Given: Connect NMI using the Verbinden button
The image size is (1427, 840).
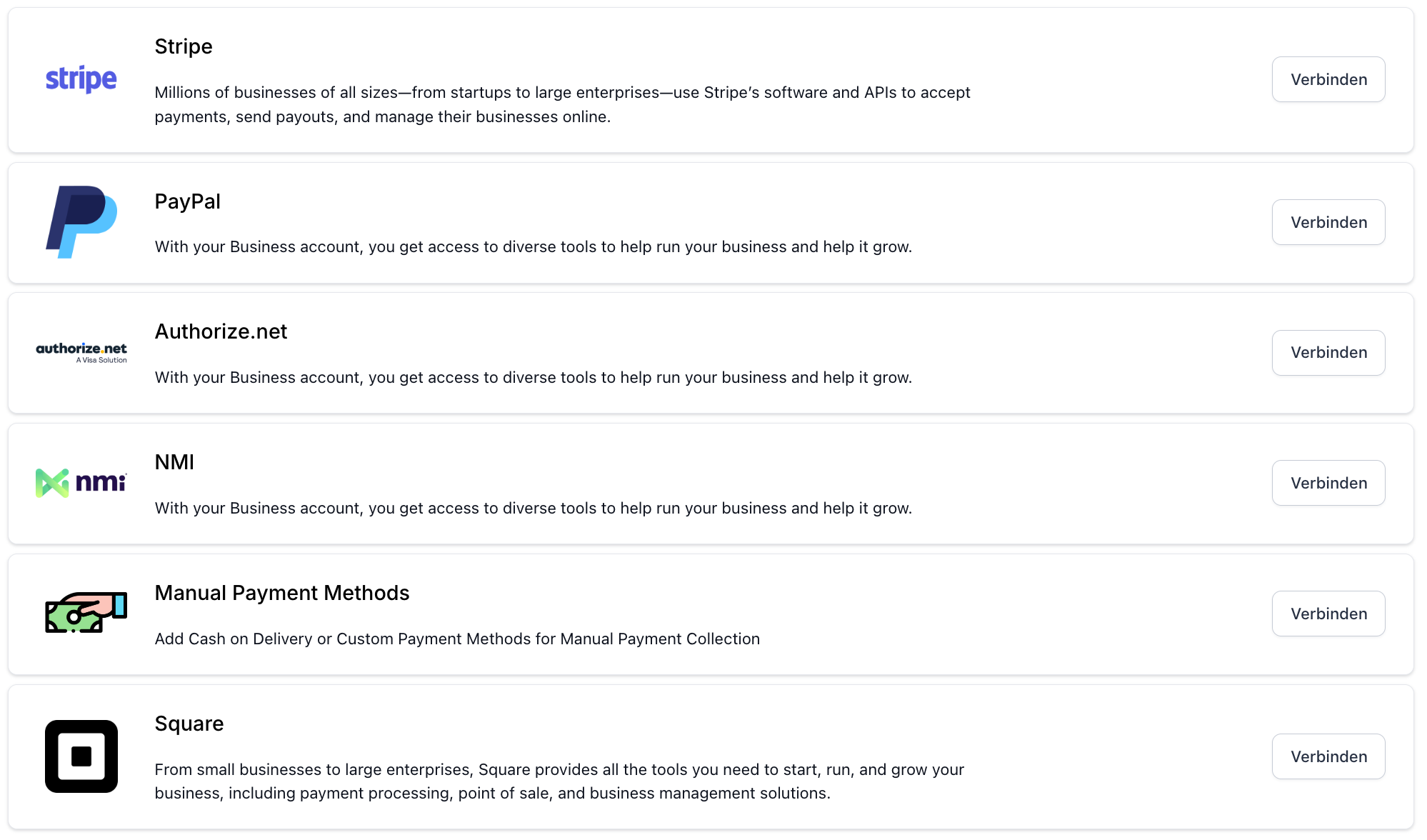Looking at the screenshot, I should click(x=1328, y=483).
